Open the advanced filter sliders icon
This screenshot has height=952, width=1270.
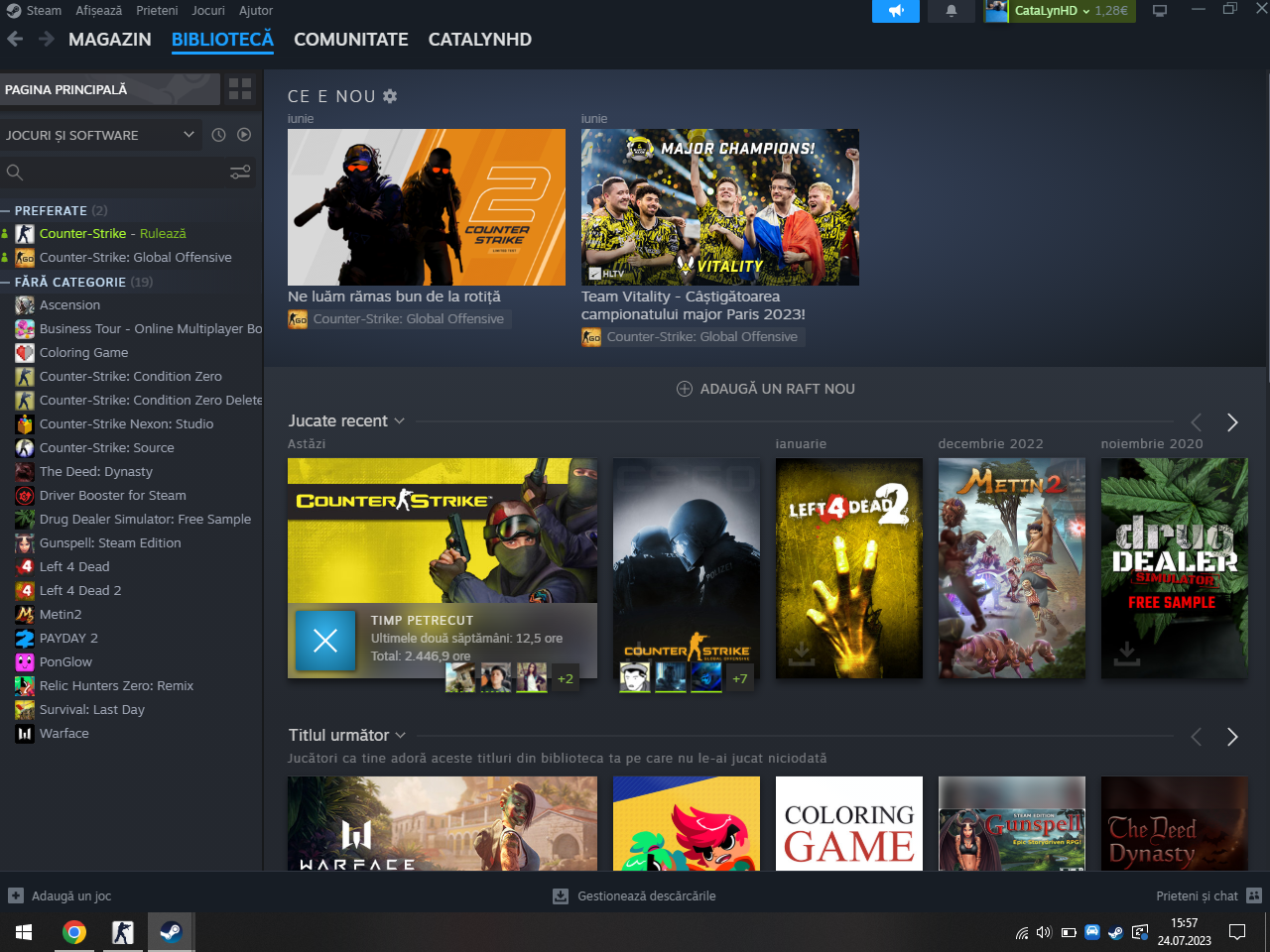(240, 173)
